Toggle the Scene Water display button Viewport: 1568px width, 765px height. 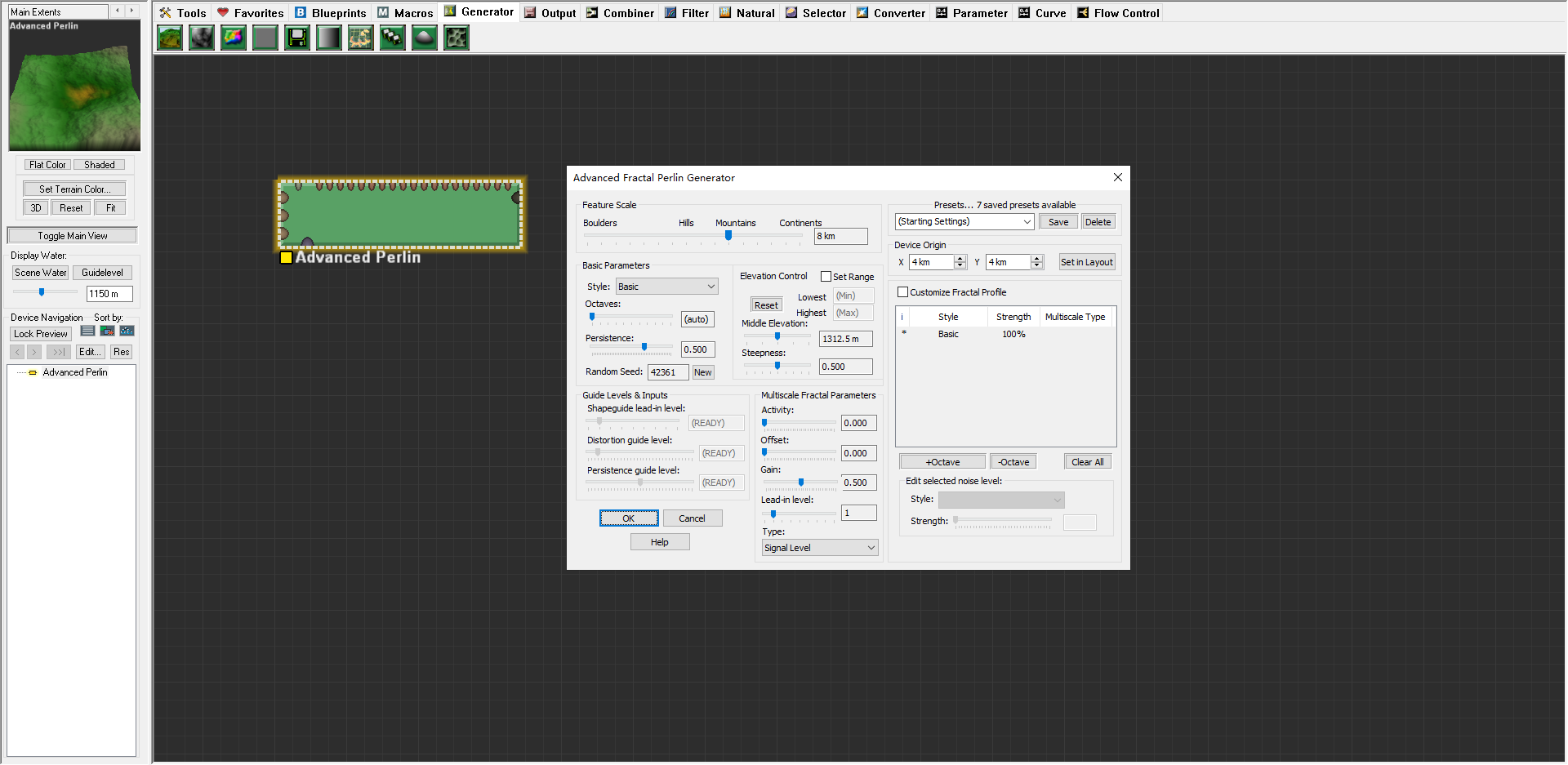point(41,273)
